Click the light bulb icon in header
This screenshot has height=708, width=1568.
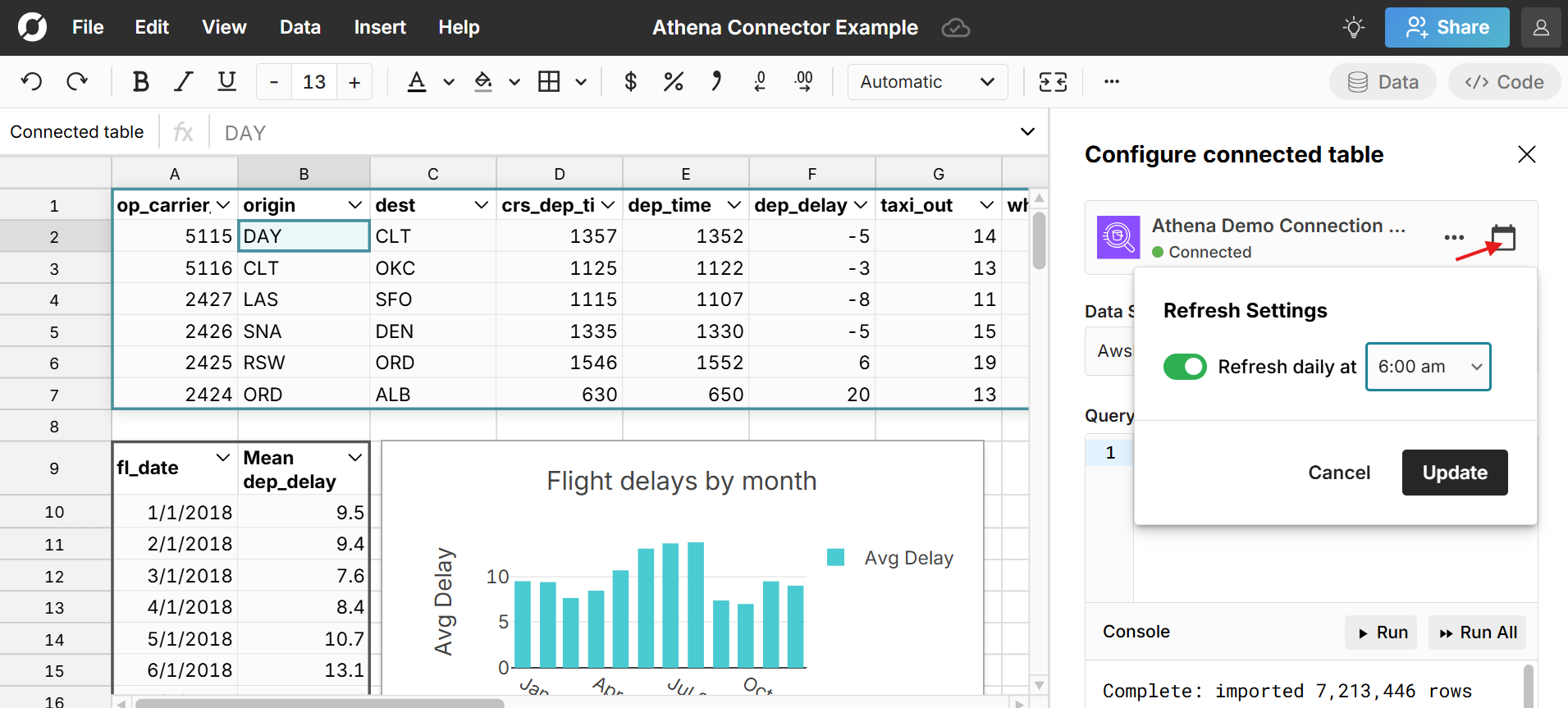pos(1354,28)
